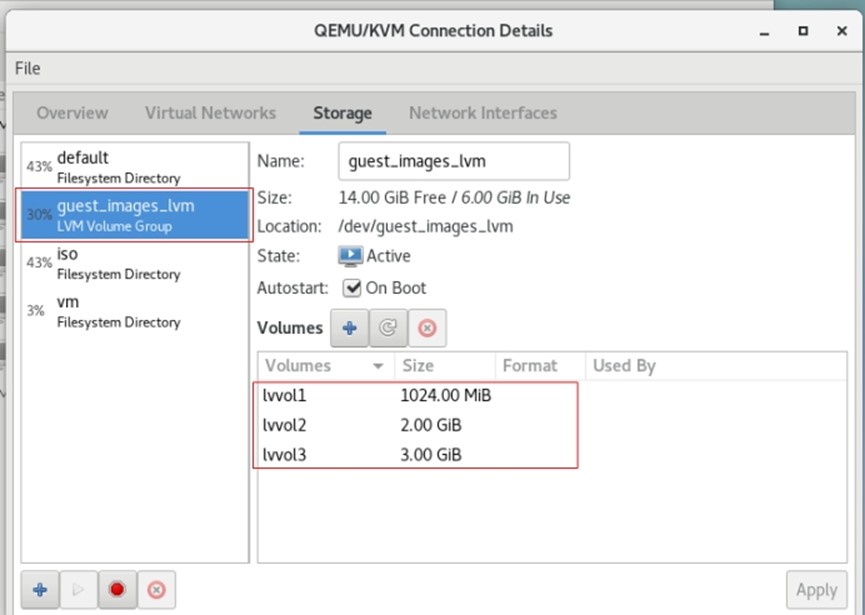Sort by Volumes column arrow
This screenshot has width=865, height=615.
coord(378,366)
